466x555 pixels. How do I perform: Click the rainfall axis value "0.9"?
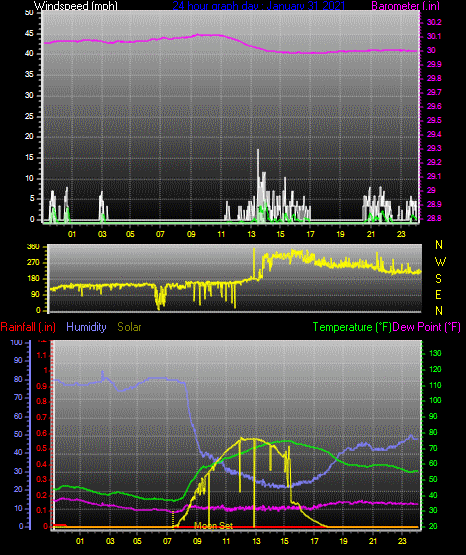42,386
